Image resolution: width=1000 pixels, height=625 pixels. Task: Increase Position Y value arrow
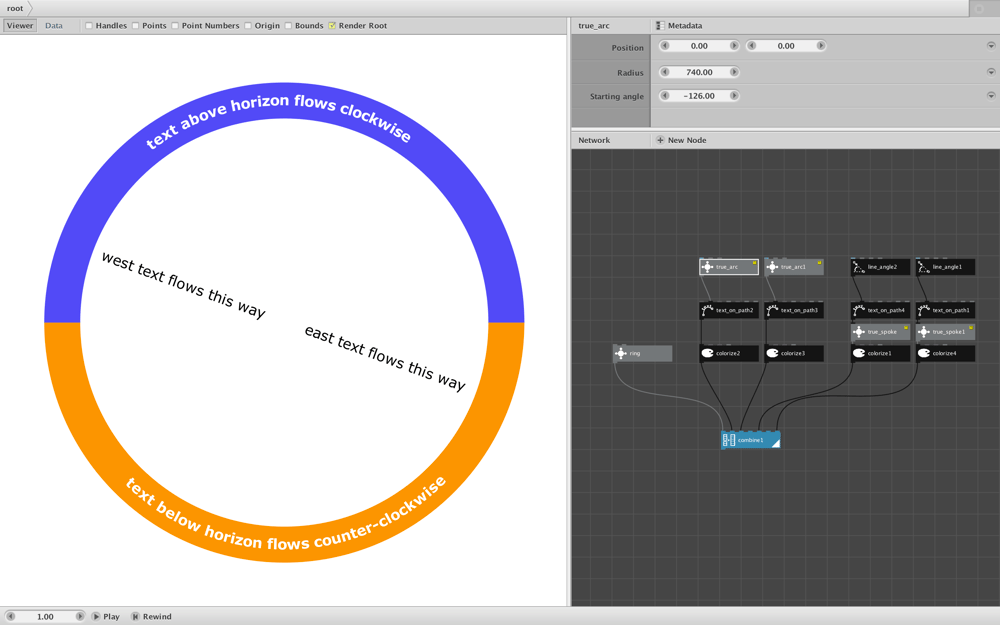click(x=821, y=46)
